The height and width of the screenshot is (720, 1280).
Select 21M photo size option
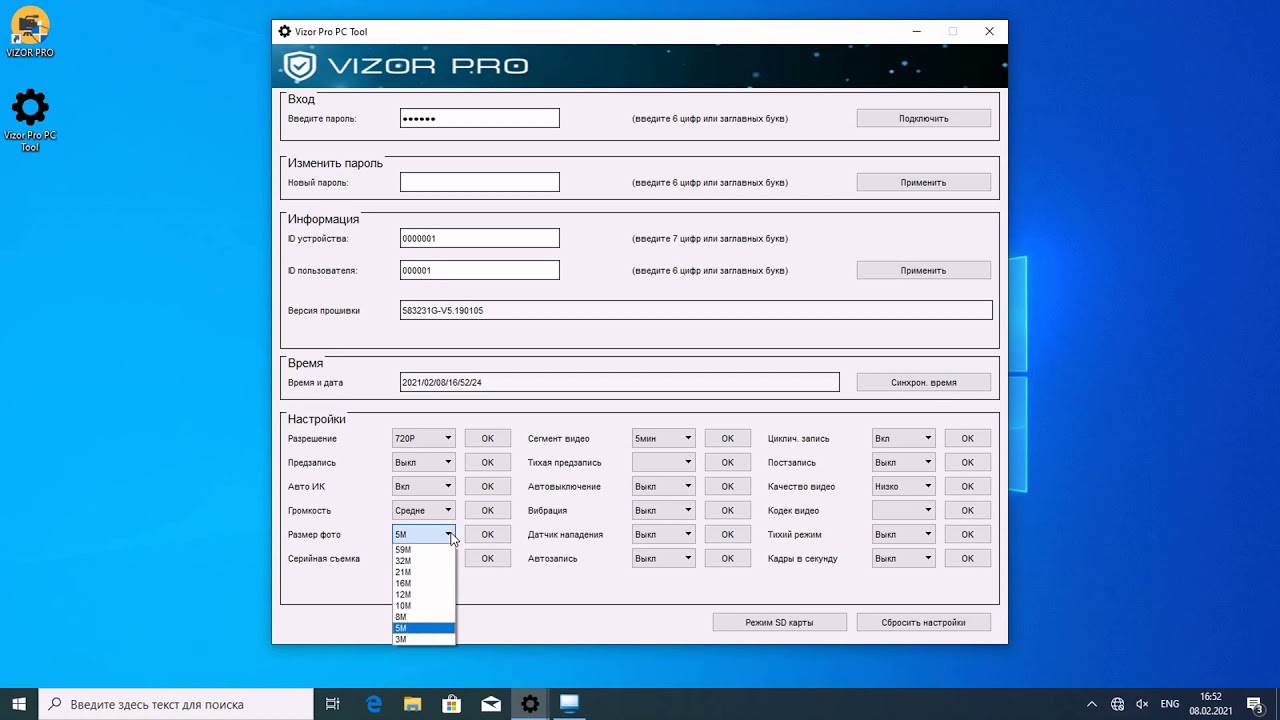(424, 572)
